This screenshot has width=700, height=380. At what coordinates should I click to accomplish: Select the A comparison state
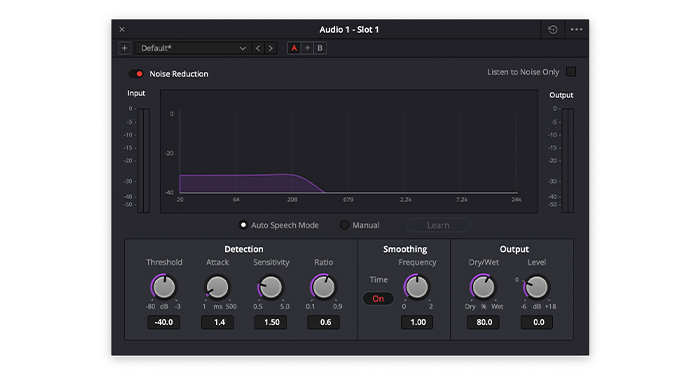coord(294,48)
